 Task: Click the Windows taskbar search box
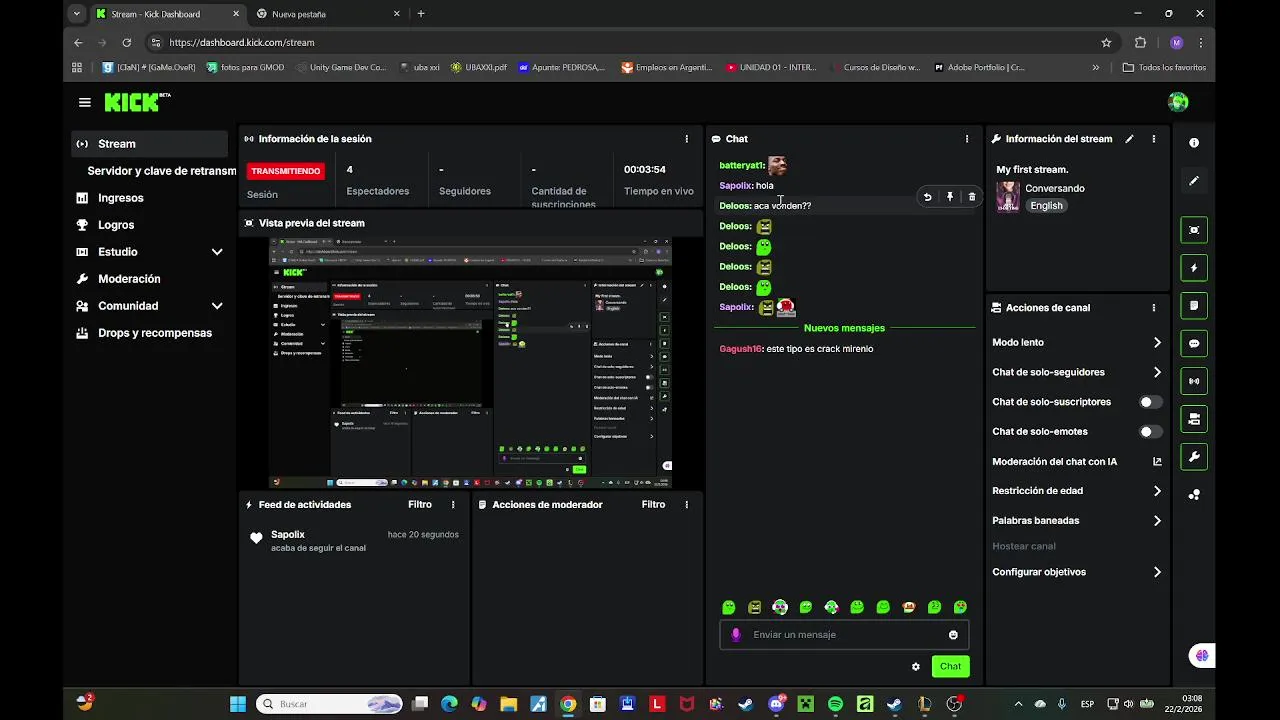tap(330, 704)
